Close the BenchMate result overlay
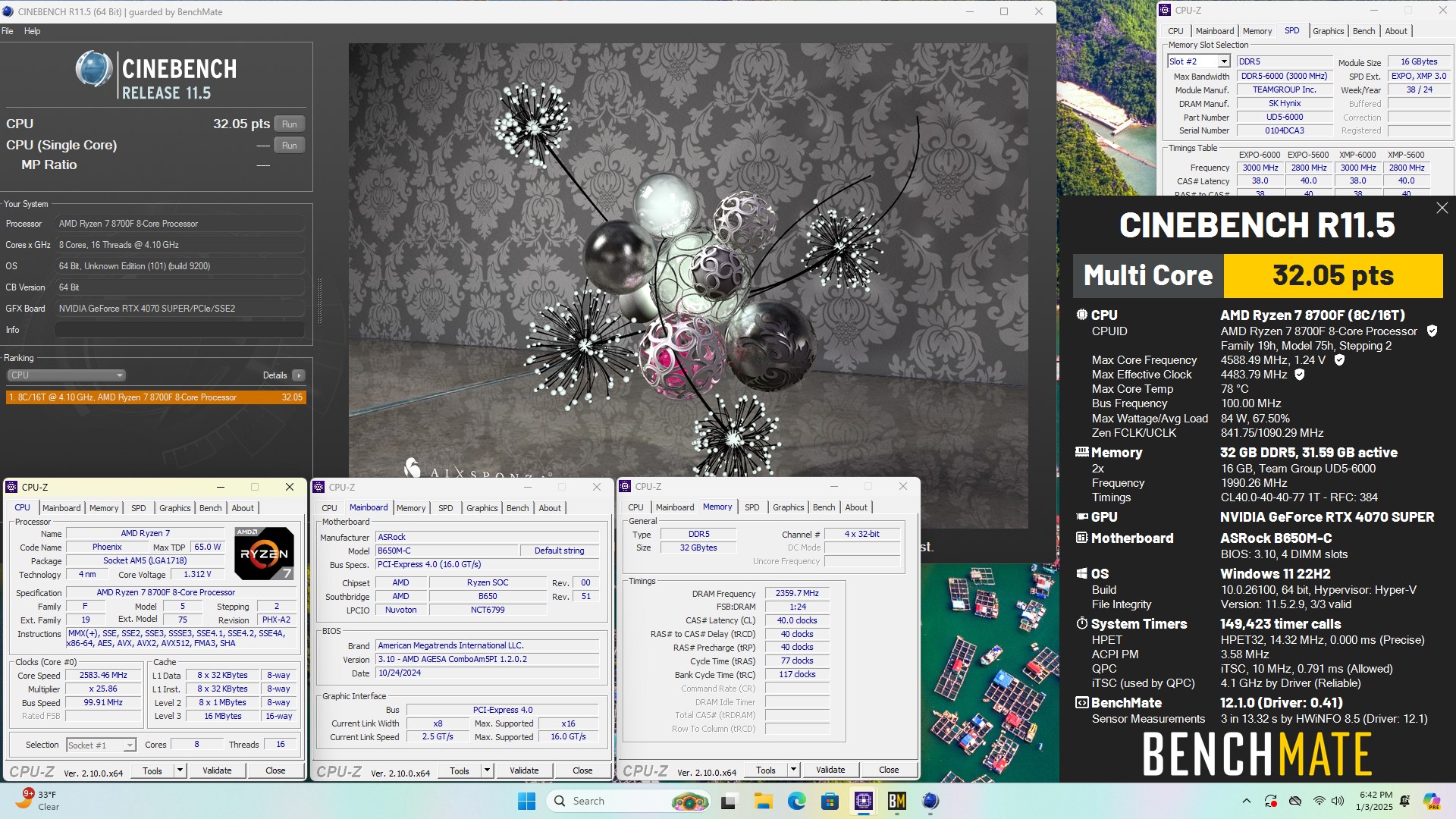Screen dimensions: 1456x819 [x=1442, y=208]
